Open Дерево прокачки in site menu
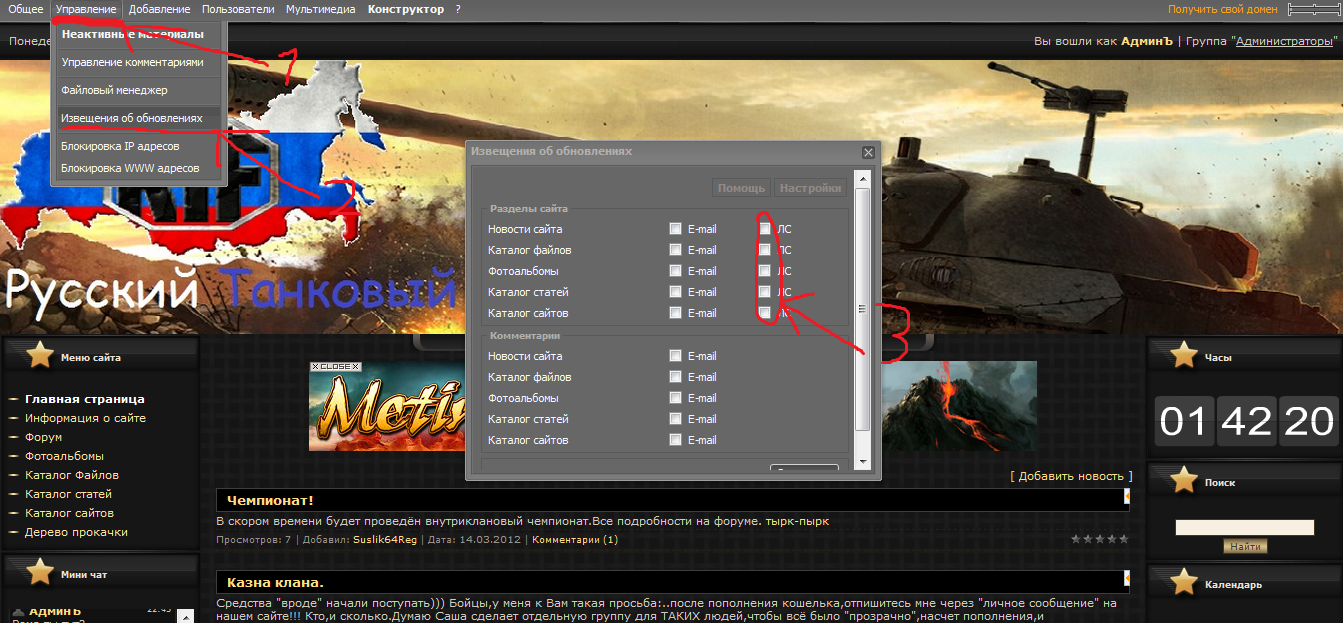This screenshot has height=624, width=1343. (77, 532)
